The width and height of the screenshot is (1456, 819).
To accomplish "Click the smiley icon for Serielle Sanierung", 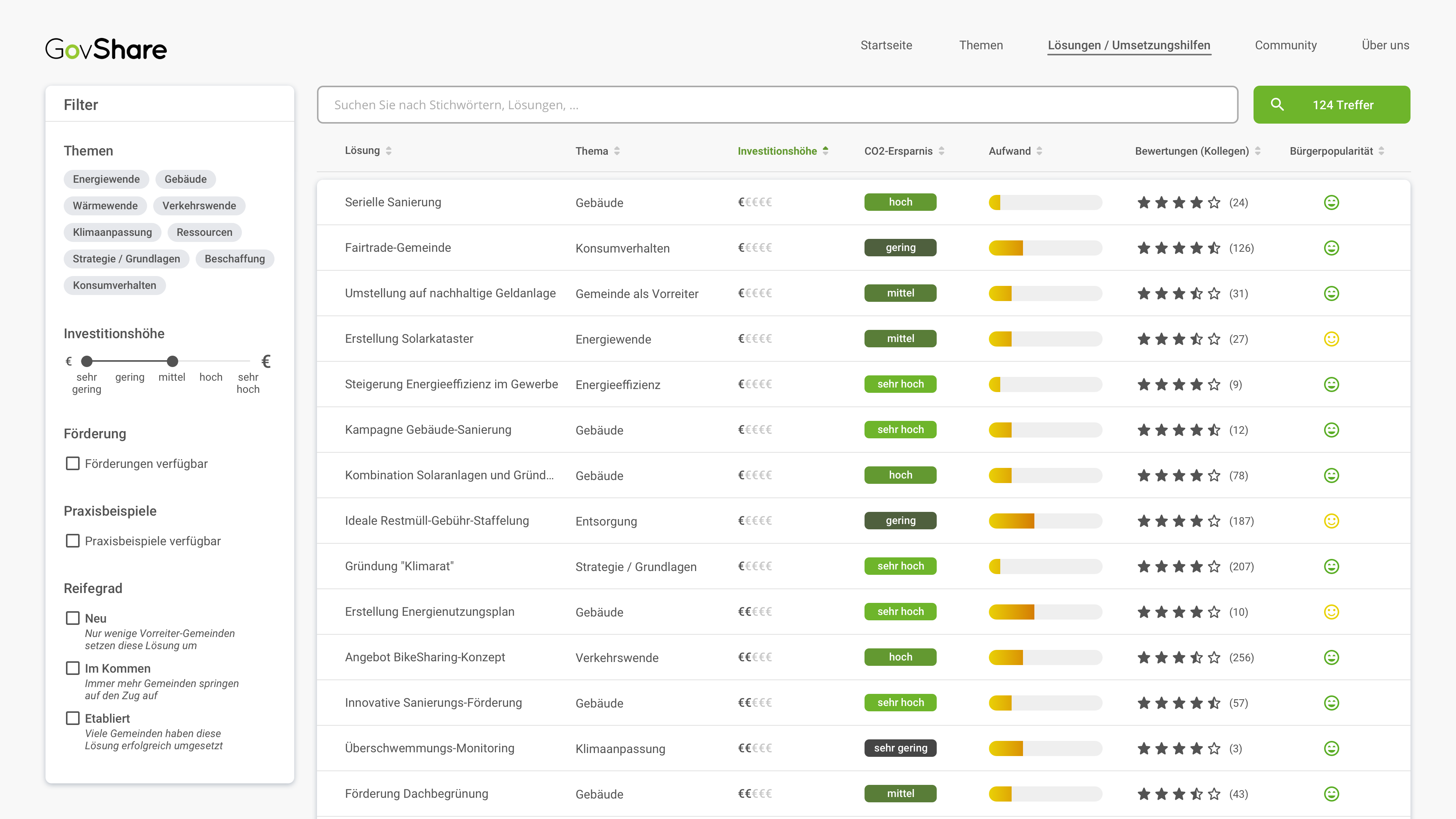I will coord(1331,202).
